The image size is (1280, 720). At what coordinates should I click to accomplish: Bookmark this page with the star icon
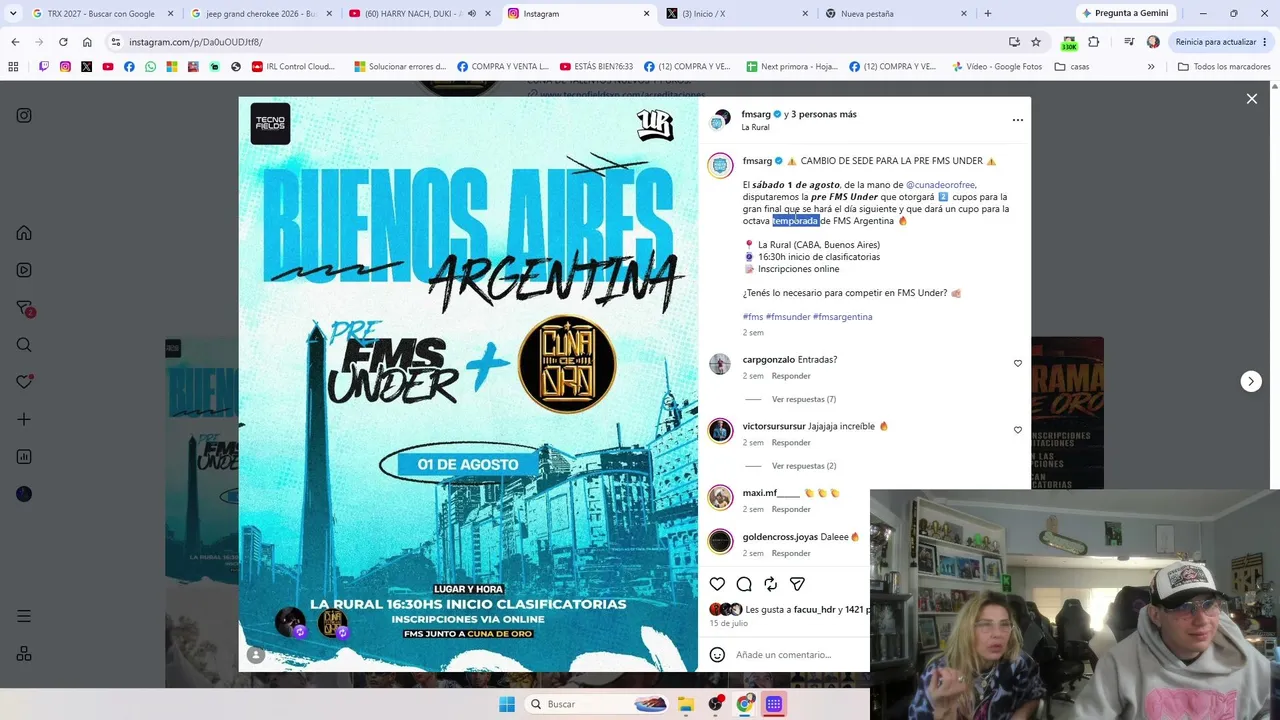coord(1036,42)
